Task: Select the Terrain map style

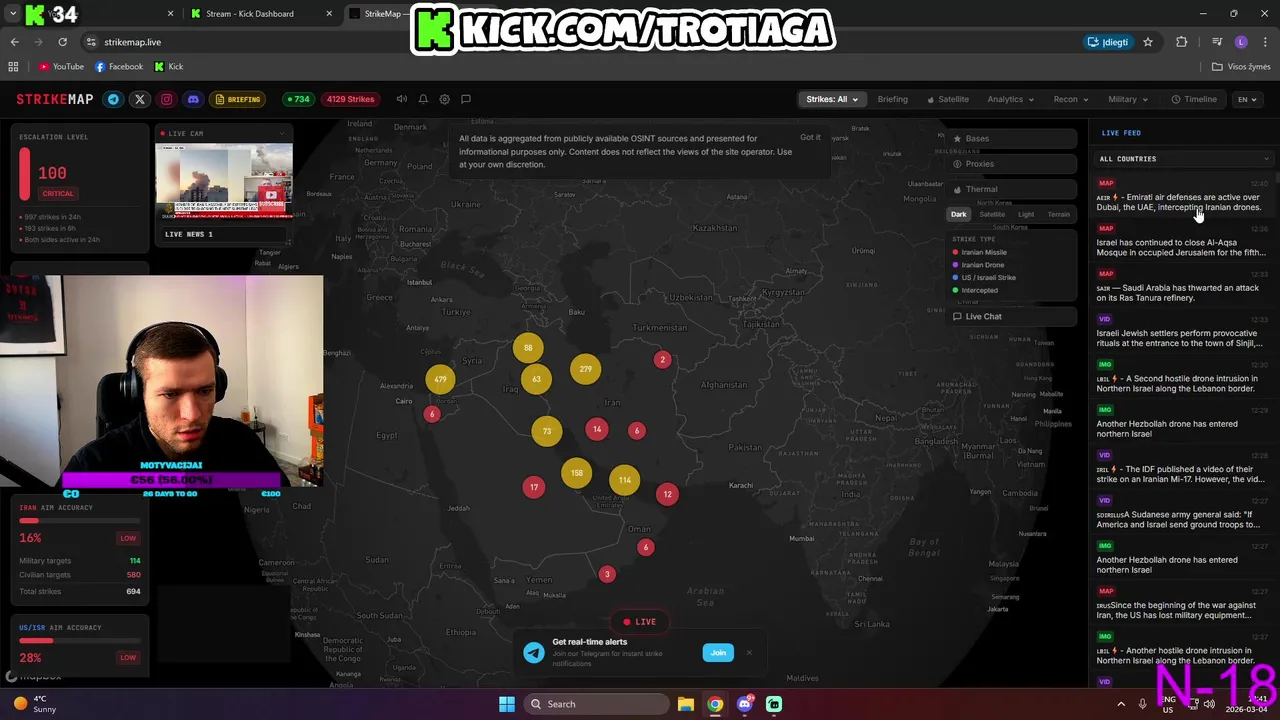Action: pos(1058,214)
